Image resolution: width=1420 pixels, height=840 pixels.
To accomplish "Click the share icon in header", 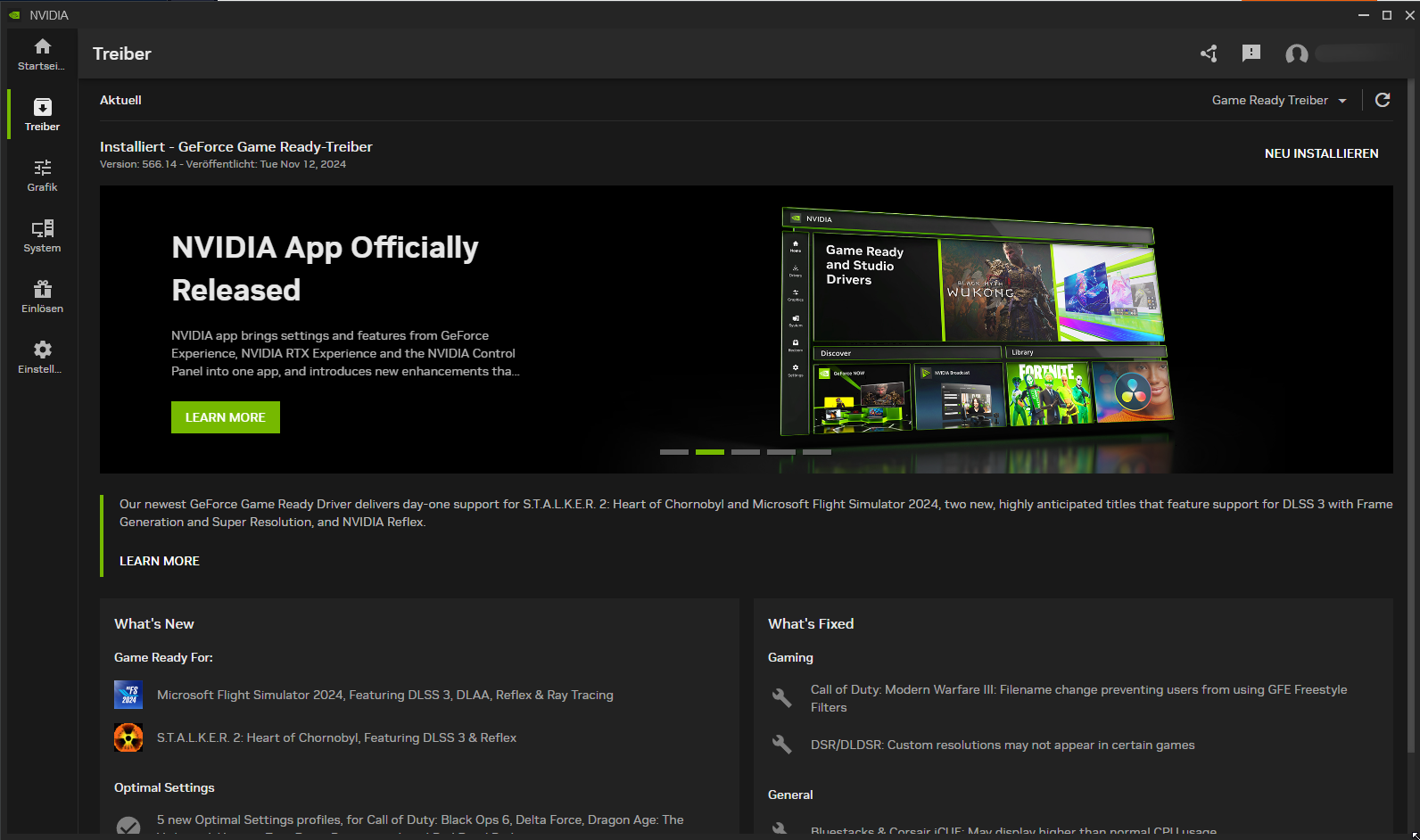I will [x=1209, y=54].
